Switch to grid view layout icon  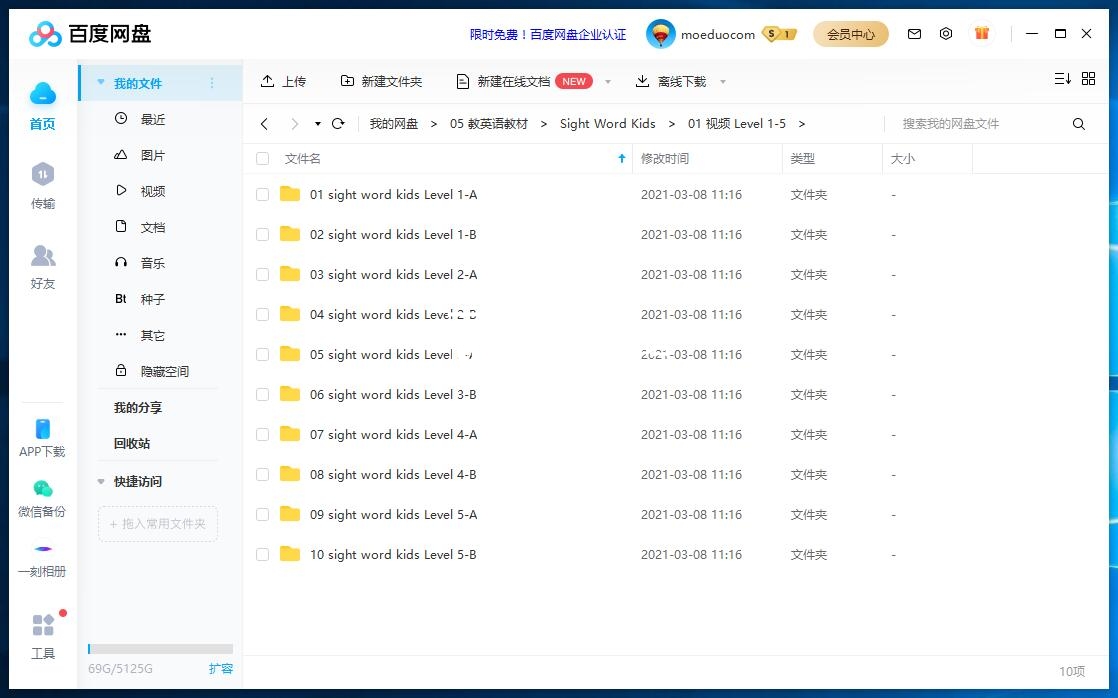pyautogui.click(x=1089, y=79)
